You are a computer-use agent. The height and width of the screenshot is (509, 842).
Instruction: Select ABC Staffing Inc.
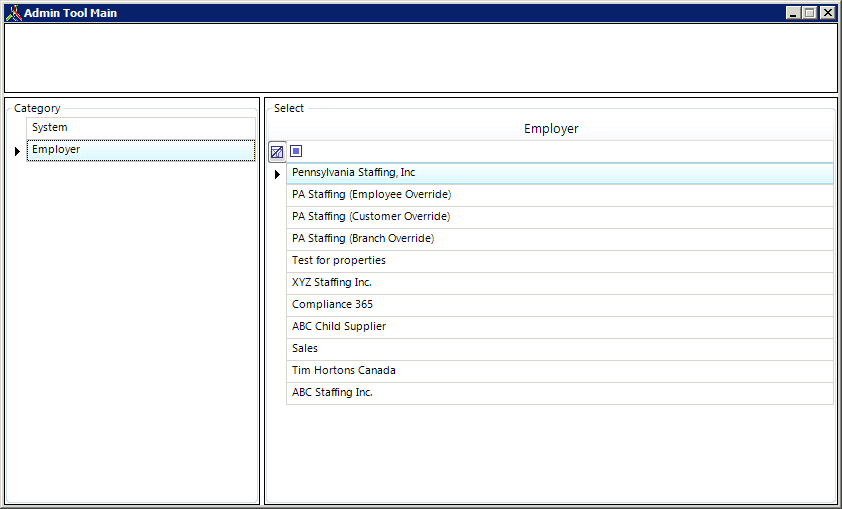click(x=560, y=394)
